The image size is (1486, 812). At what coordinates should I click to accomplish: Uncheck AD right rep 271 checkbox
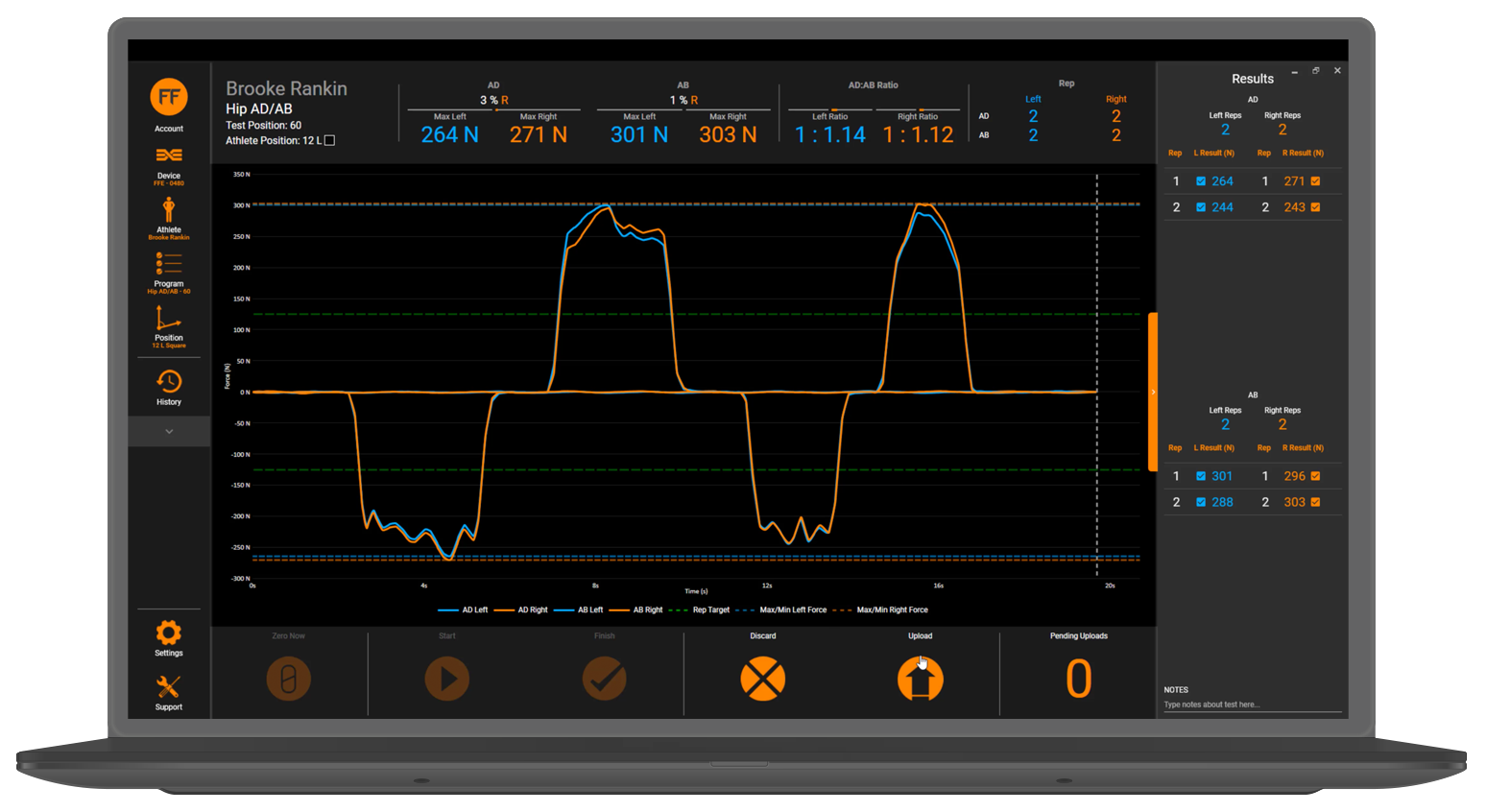click(x=1315, y=181)
